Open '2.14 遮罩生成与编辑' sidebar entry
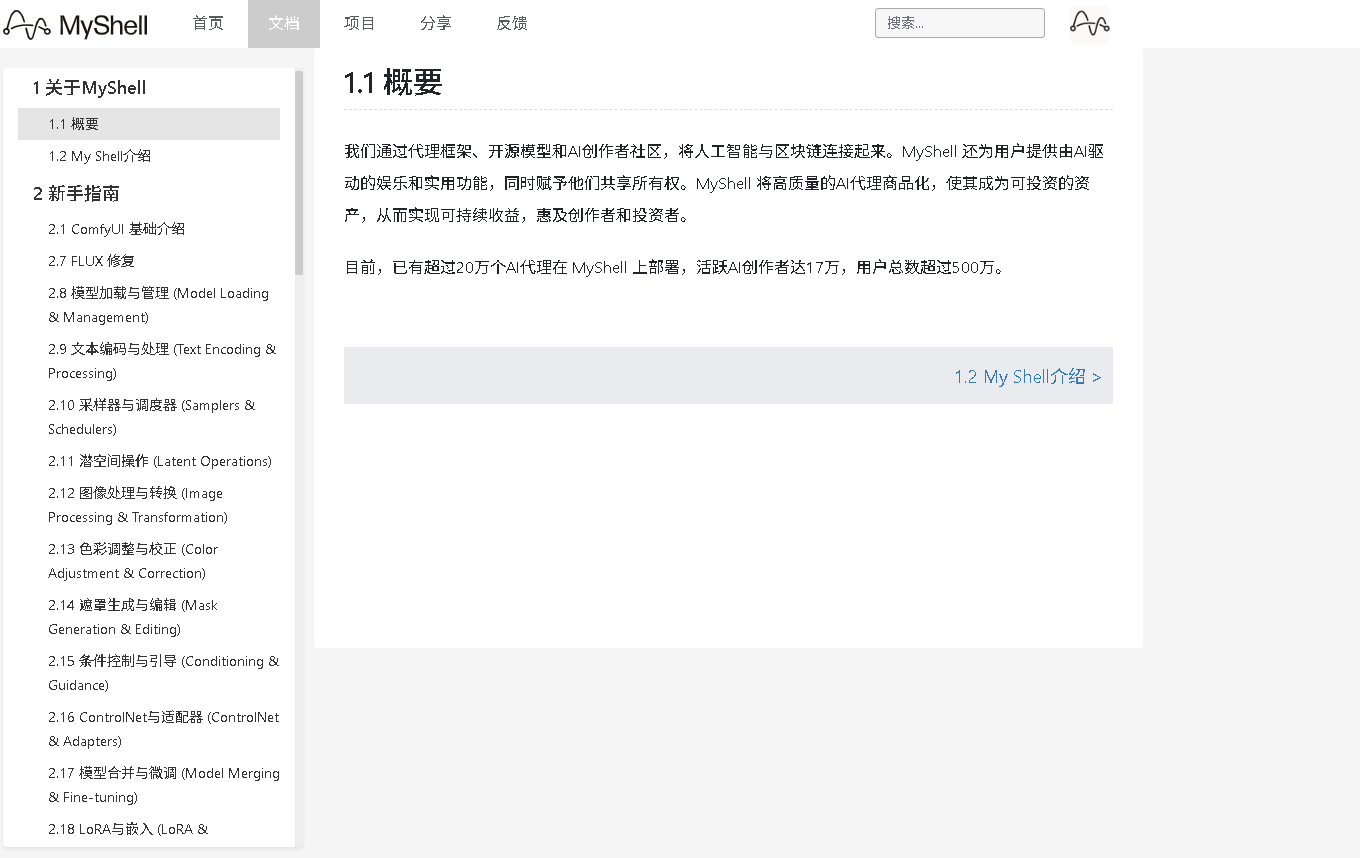1360x858 pixels. tap(133, 617)
